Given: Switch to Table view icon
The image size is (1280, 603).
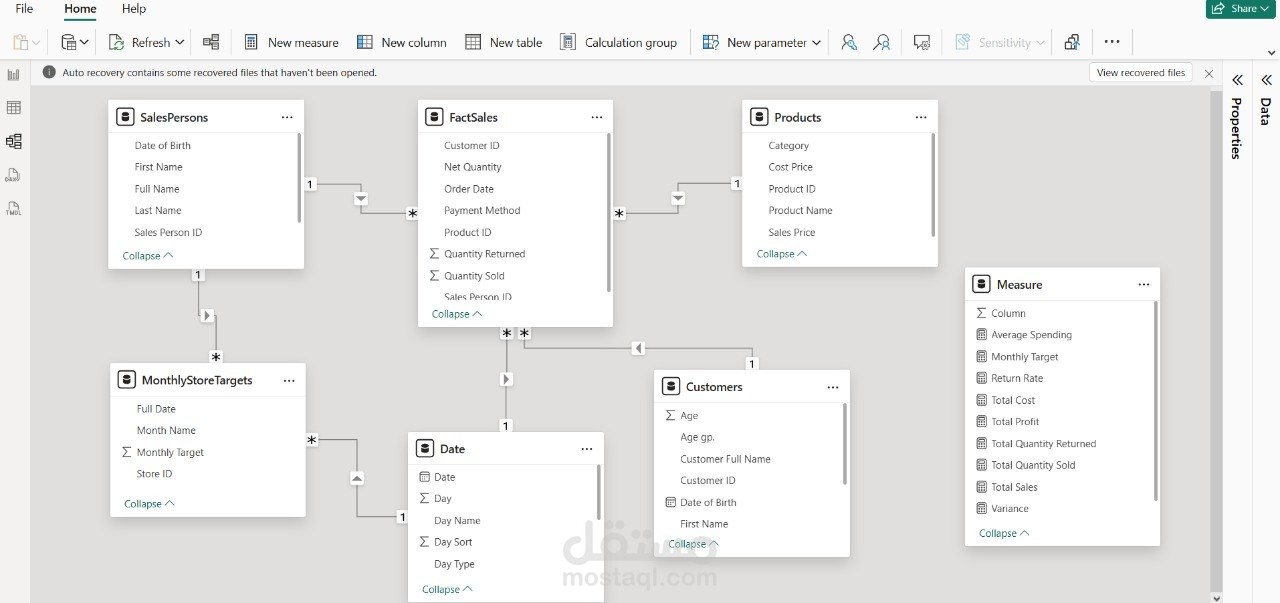Looking at the screenshot, I should click(x=14, y=108).
